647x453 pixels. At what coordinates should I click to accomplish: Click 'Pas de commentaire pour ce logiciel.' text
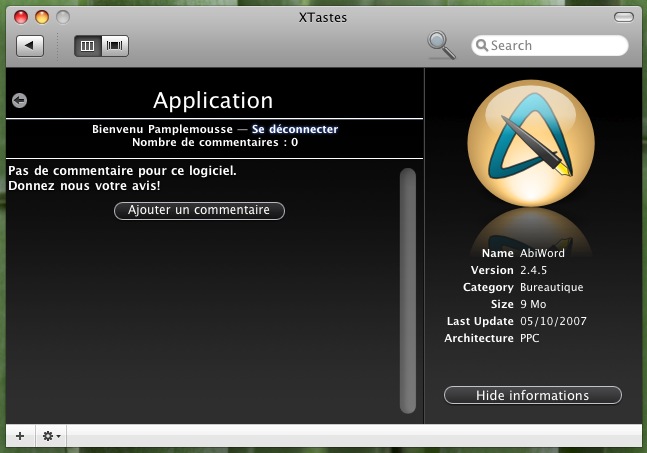(x=122, y=171)
